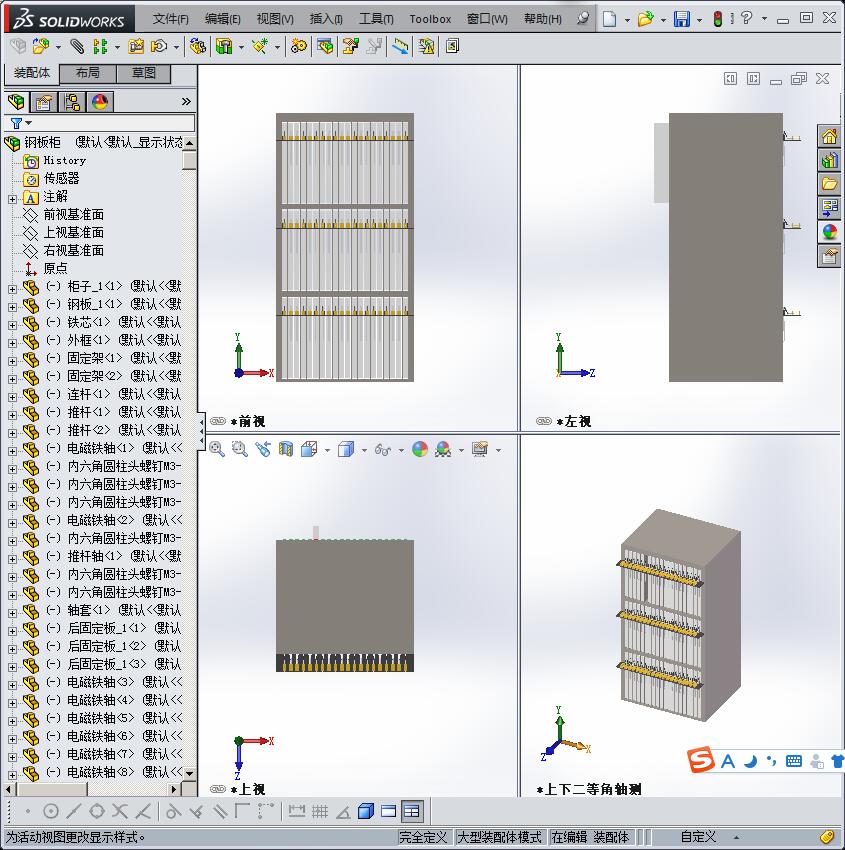Image resolution: width=845 pixels, height=850 pixels.
Task: Open the Design Library icon in the task pane
Action: click(829, 160)
